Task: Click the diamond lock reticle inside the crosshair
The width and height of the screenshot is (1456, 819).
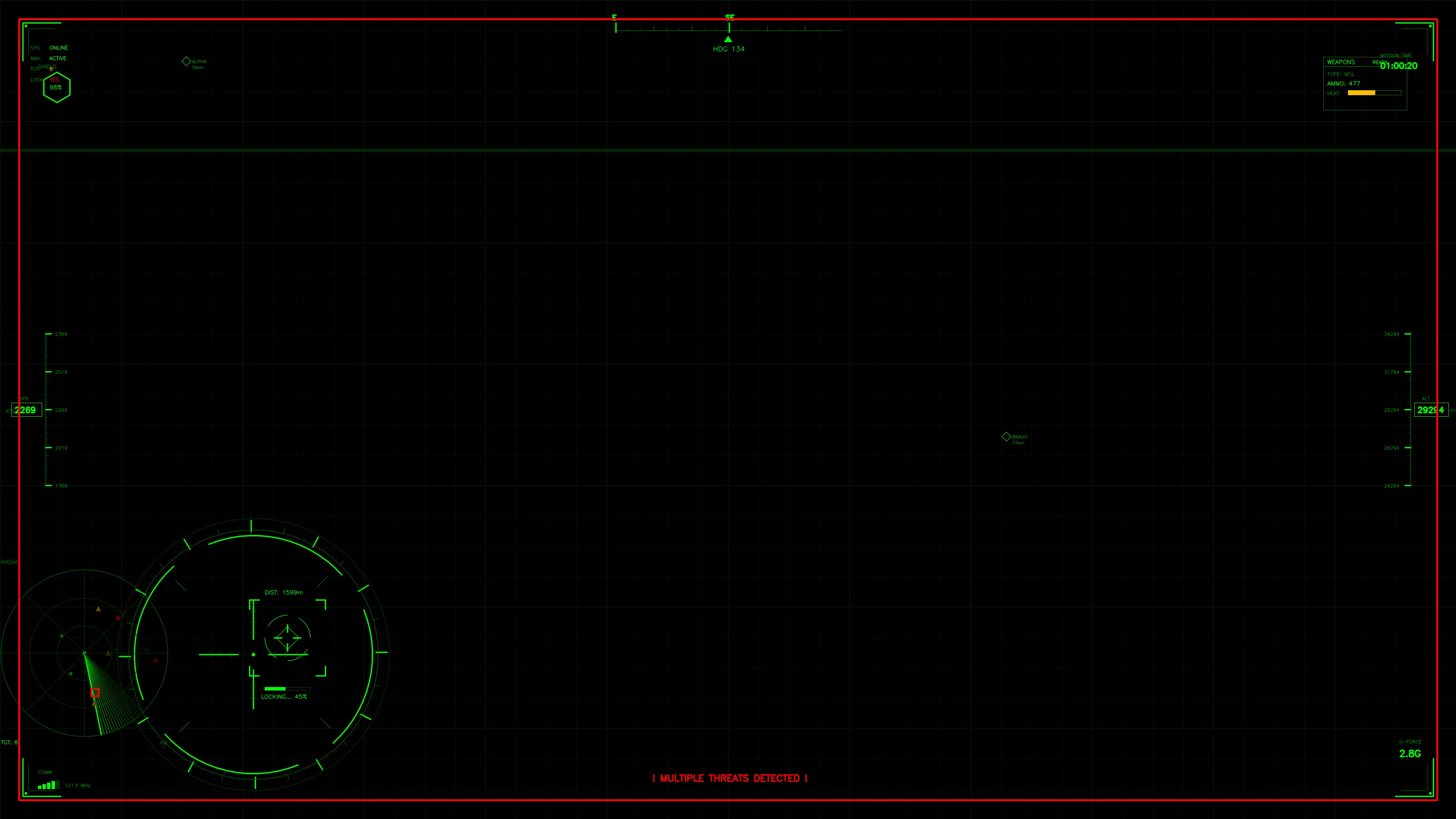Action: [x=287, y=637]
